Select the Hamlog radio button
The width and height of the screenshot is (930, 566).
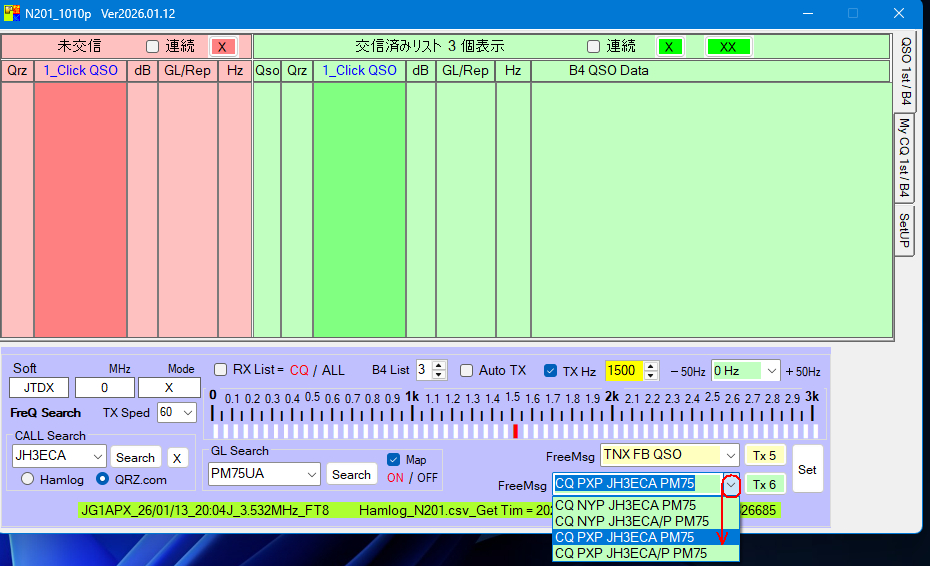[27, 479]
